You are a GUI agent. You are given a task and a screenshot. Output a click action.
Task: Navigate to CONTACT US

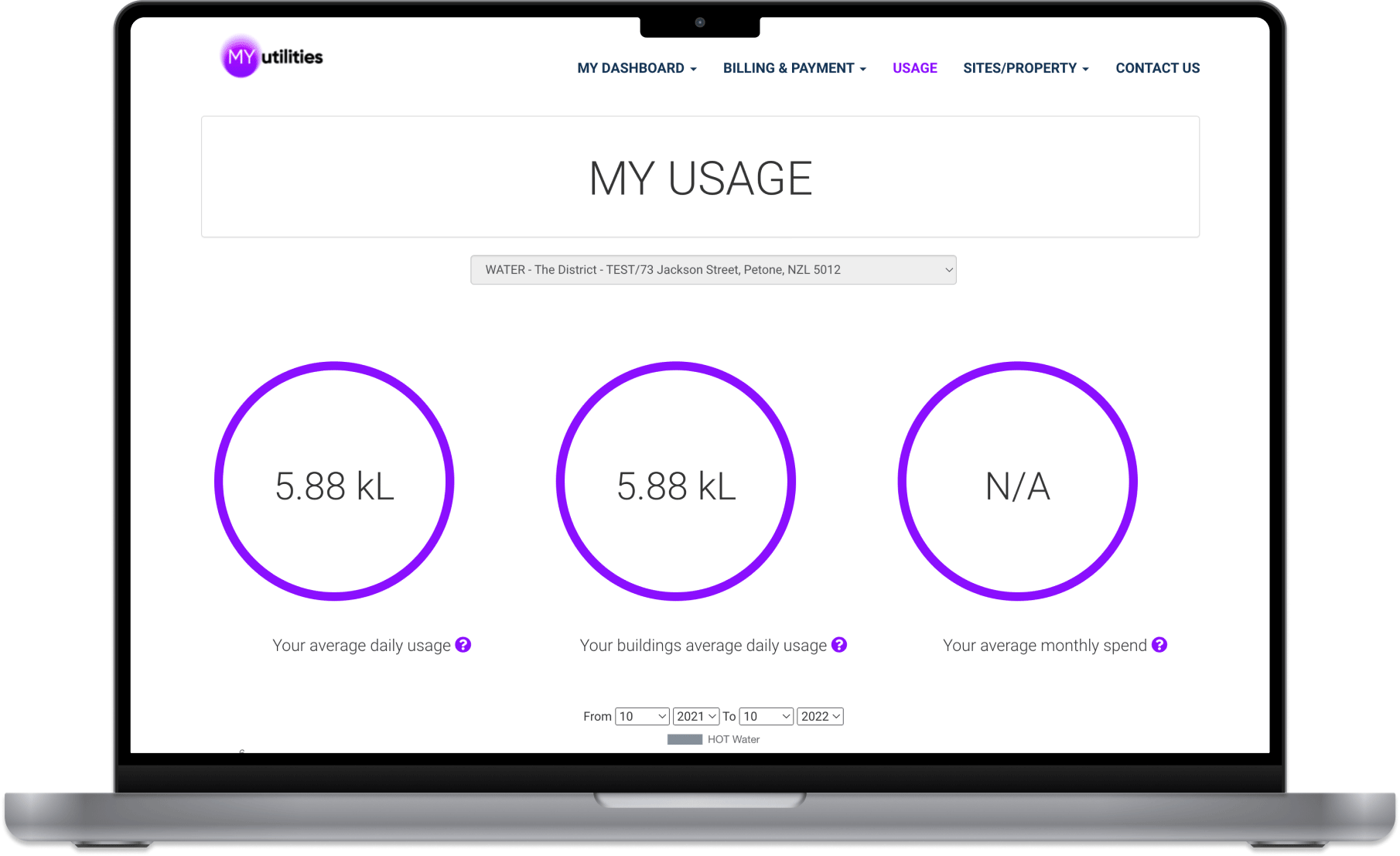click(x=1157, y=68)
